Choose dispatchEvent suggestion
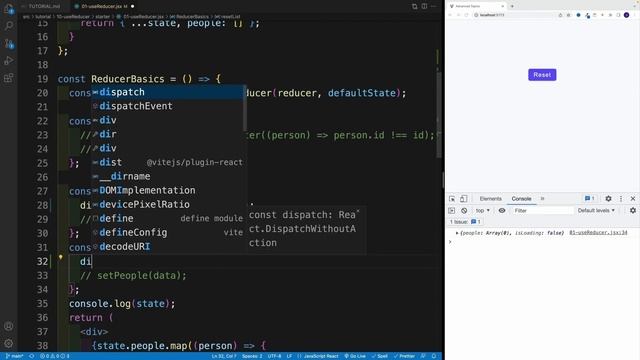640x360 pixels. pyautogui.click(x=167, y=106)
